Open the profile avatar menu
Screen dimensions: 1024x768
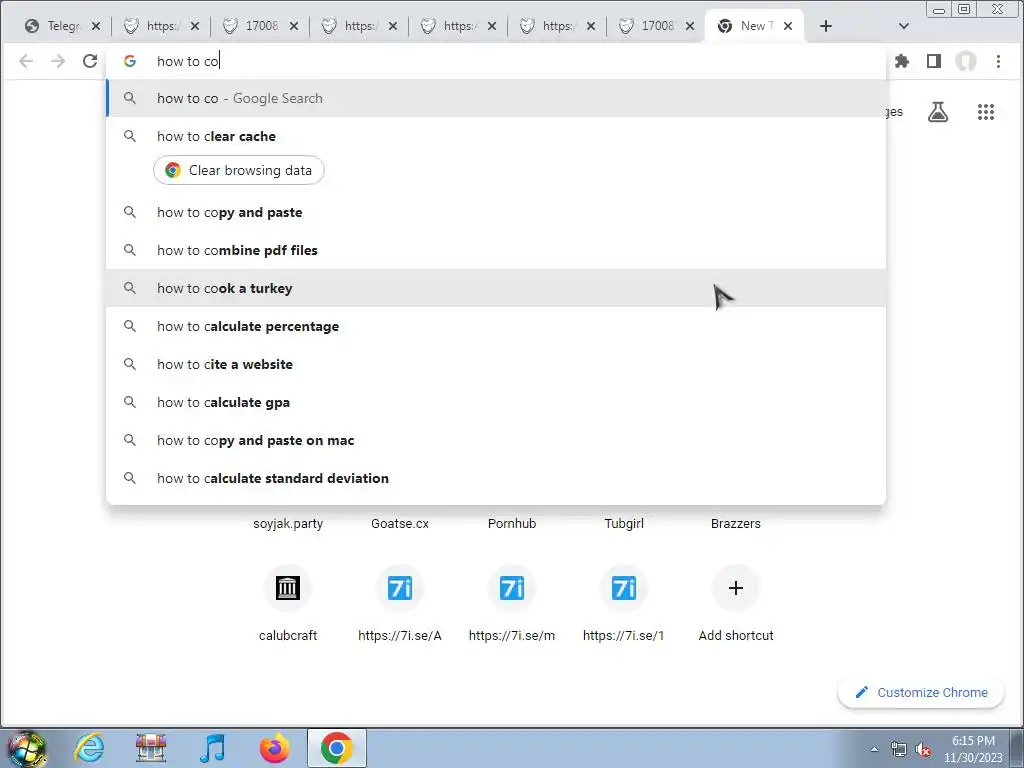point(966,61)
